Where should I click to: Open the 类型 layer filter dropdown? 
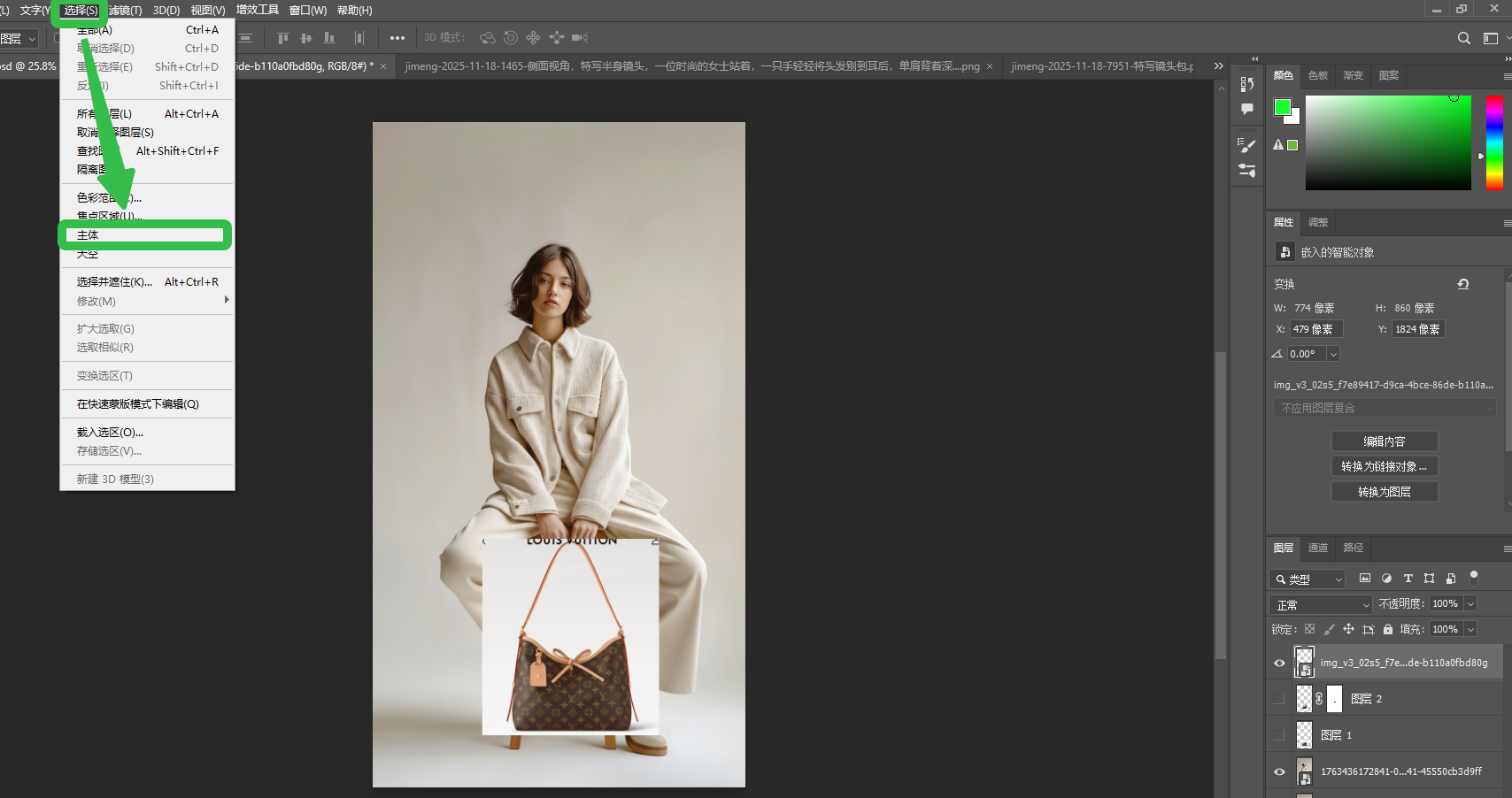[x=1308, y=579]
